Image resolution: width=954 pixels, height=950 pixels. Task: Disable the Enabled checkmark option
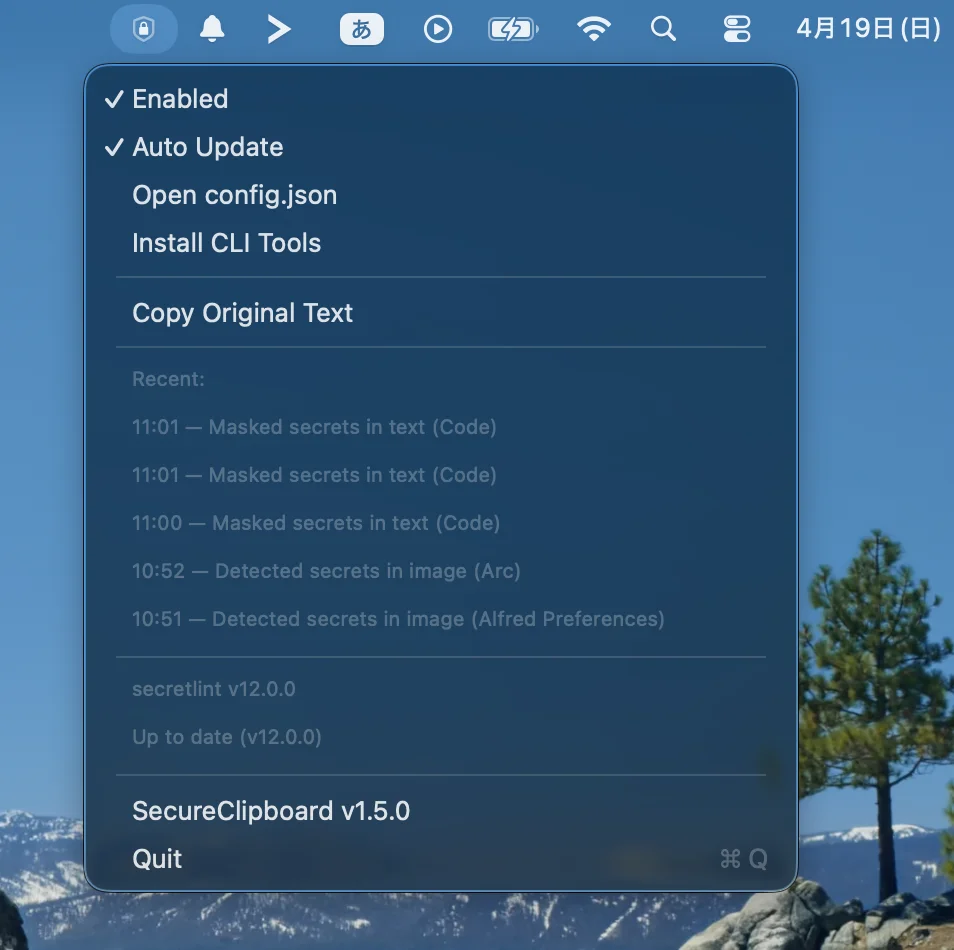pos(180,99)
